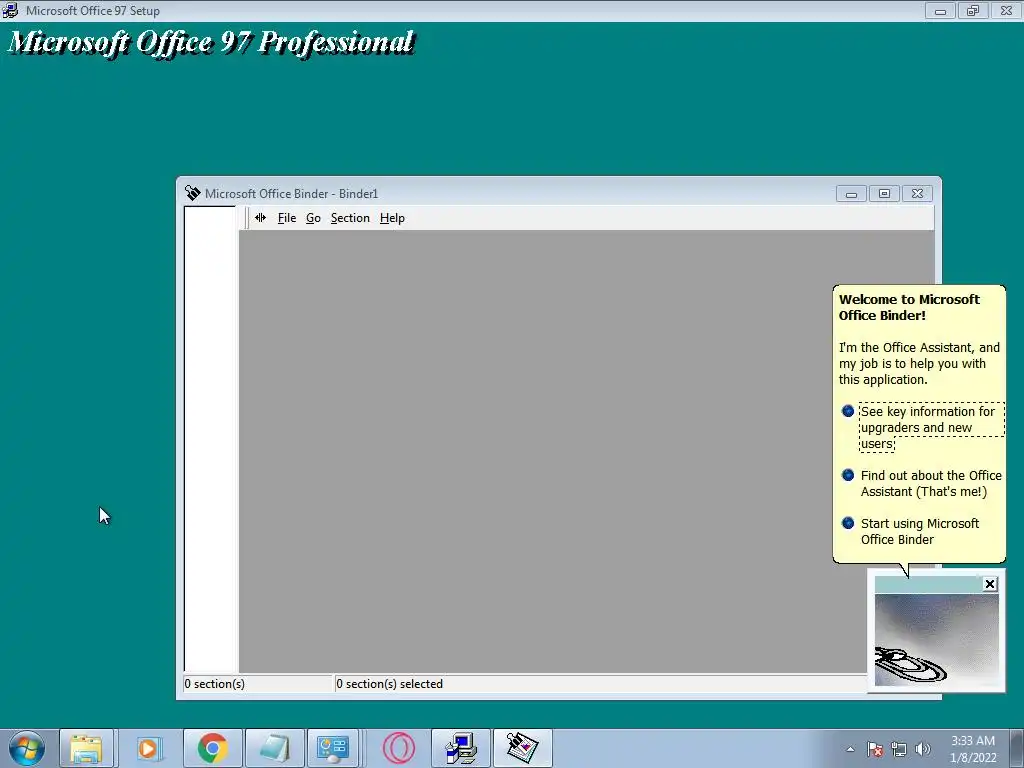Click the taskbar clock showing 3:33 AM
Viewport: 1024px width, 768px height.
click(x=973, y=749)
